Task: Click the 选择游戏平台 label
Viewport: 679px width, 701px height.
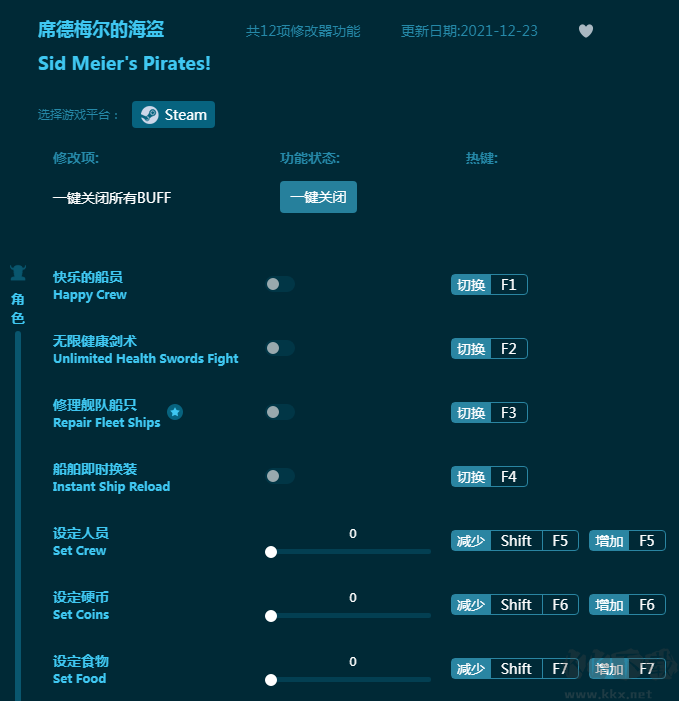Action: coord(78,115)
